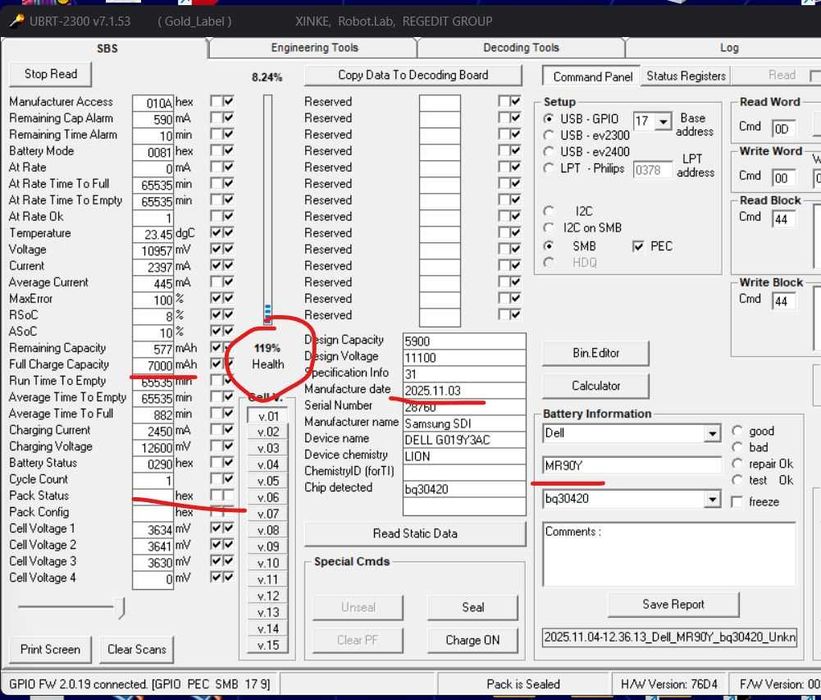The width and height of the screenshot is (821, 700).
Task: Click the Clear Scans button
Action: (137, 649)
